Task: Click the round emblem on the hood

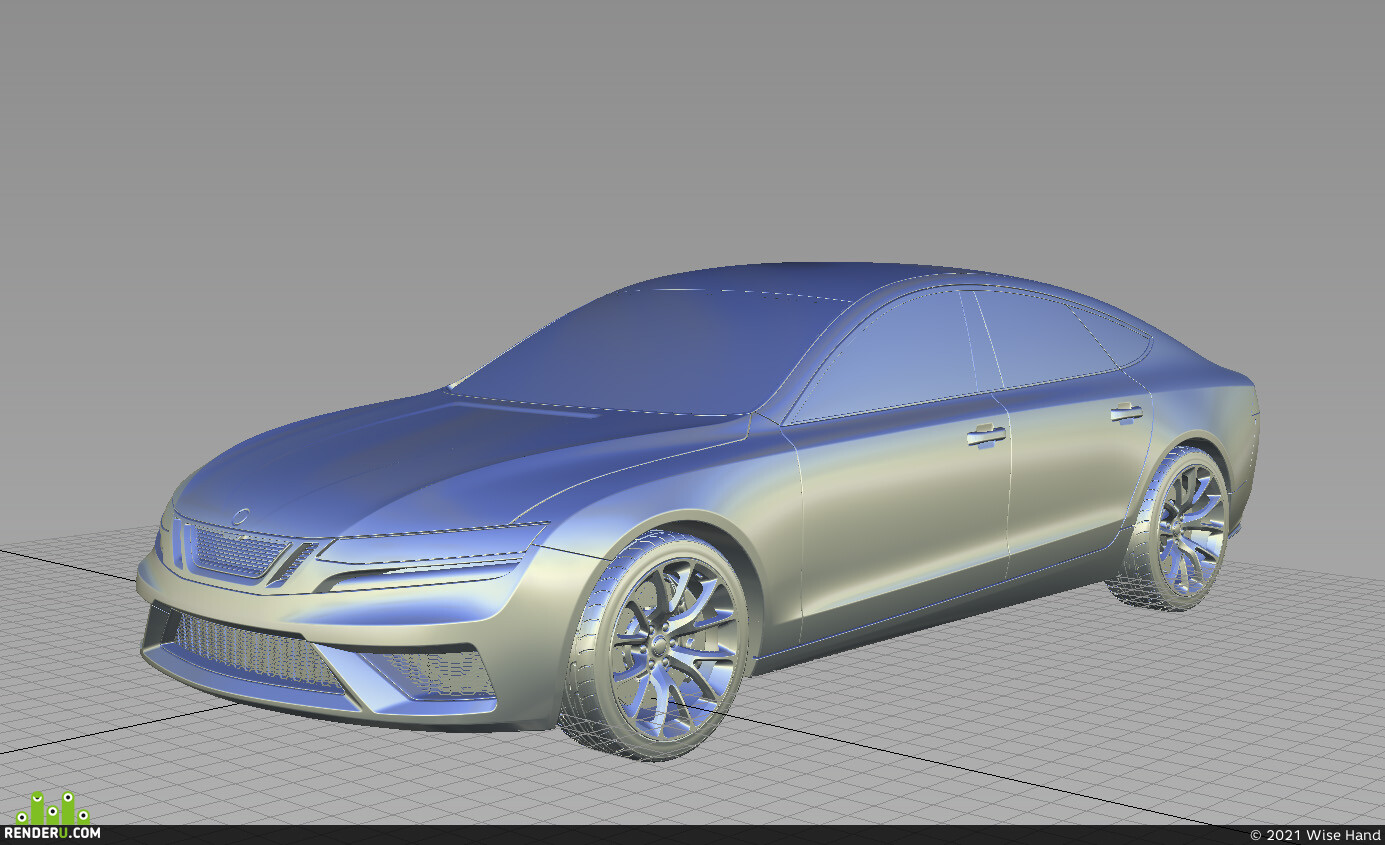Action: pyautogui.click(x=241, y=516)
